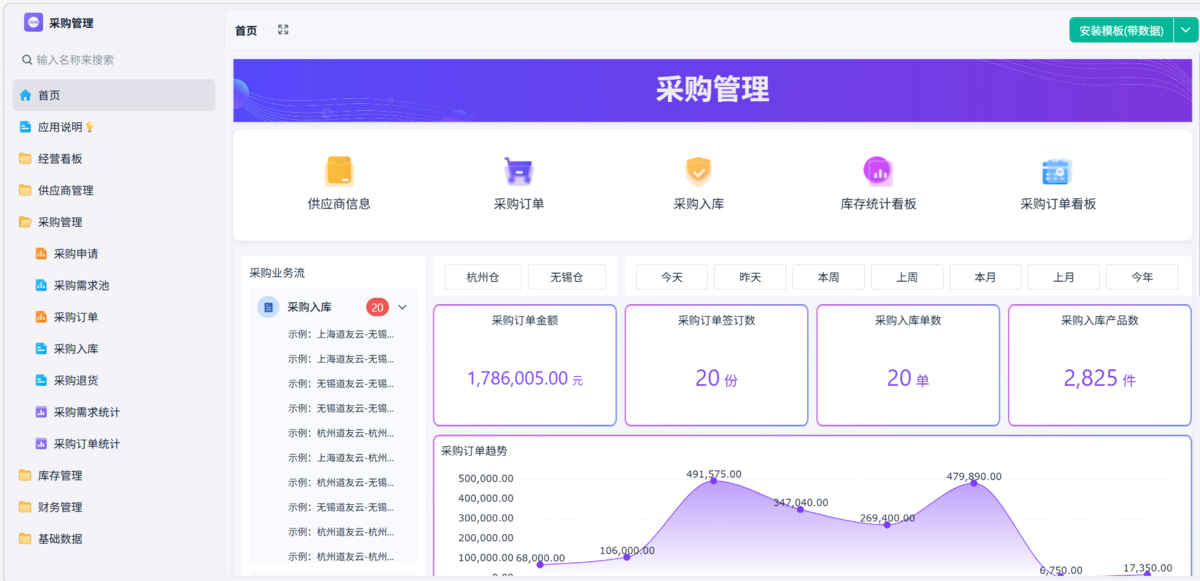This screenshot has height=581, width=1200.
Task: Click the 采购入库产品数 2,825 件 card
Action: click(1100, 365)
